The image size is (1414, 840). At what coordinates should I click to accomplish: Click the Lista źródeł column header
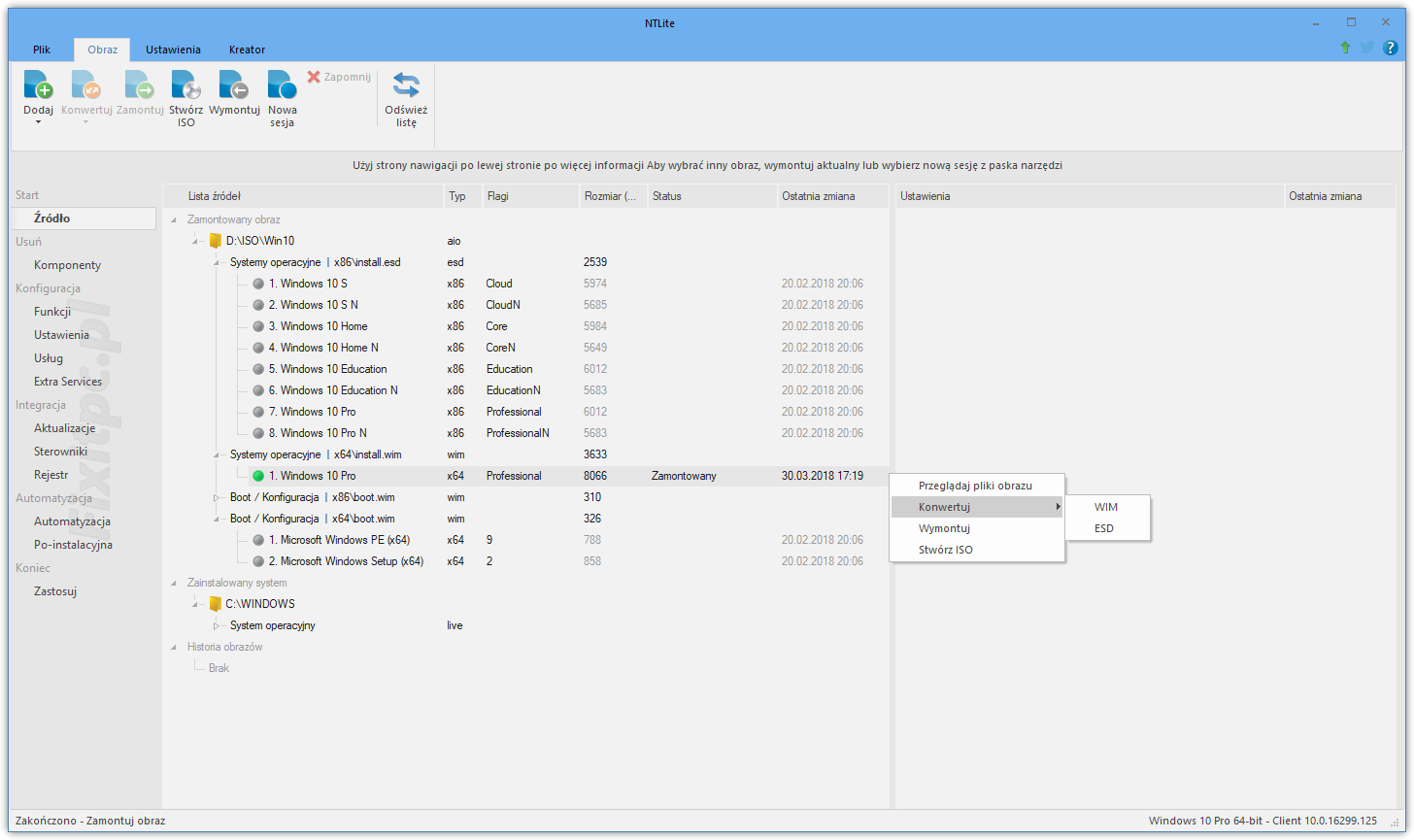[303, 196]
